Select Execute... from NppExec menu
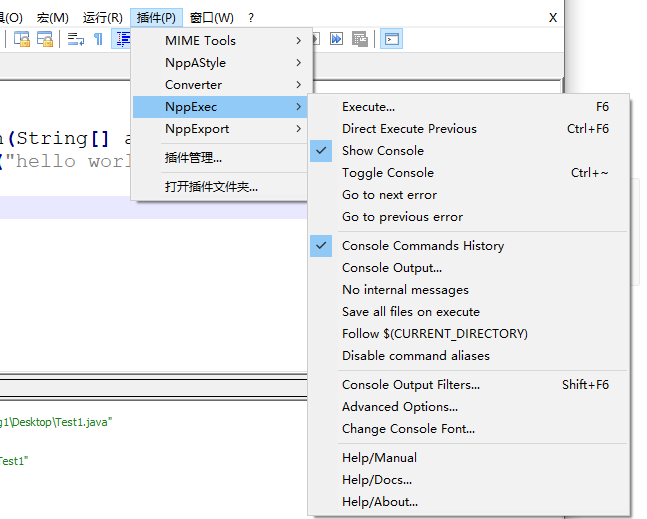Image resolution: width=647 pixels, height=519 pixels. [368, 106]
